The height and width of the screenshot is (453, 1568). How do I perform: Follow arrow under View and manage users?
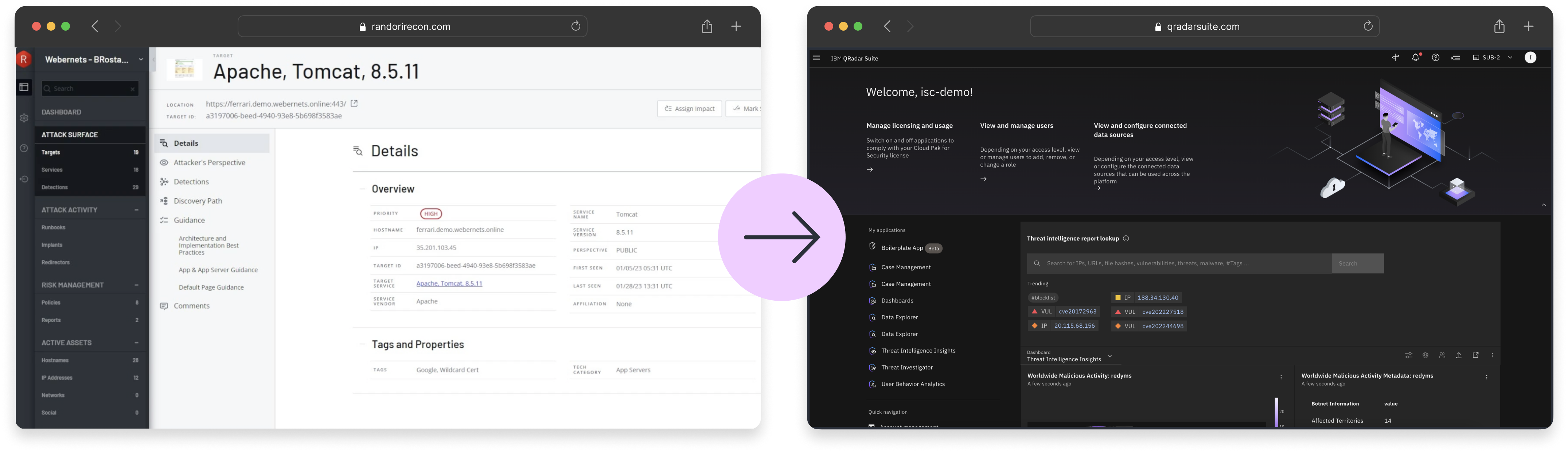(984, 179)
